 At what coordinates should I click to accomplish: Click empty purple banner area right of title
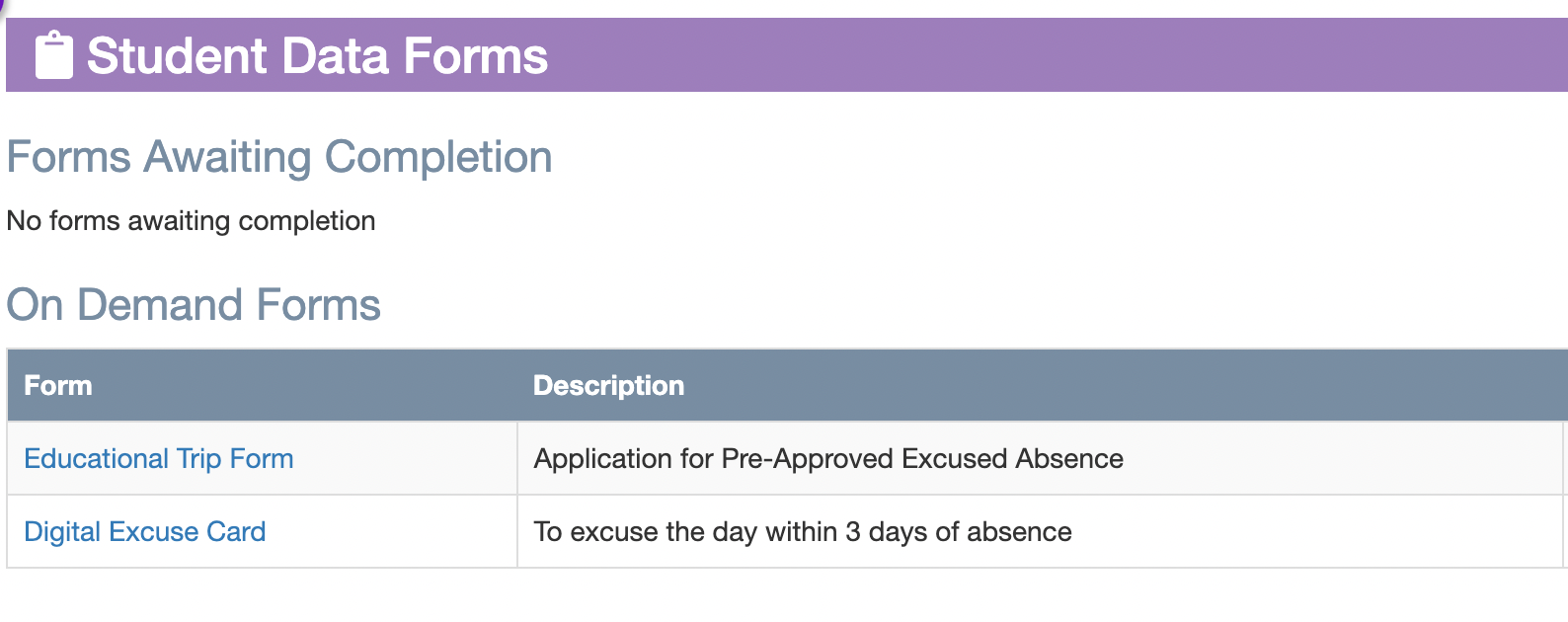tap(1037, 55)
